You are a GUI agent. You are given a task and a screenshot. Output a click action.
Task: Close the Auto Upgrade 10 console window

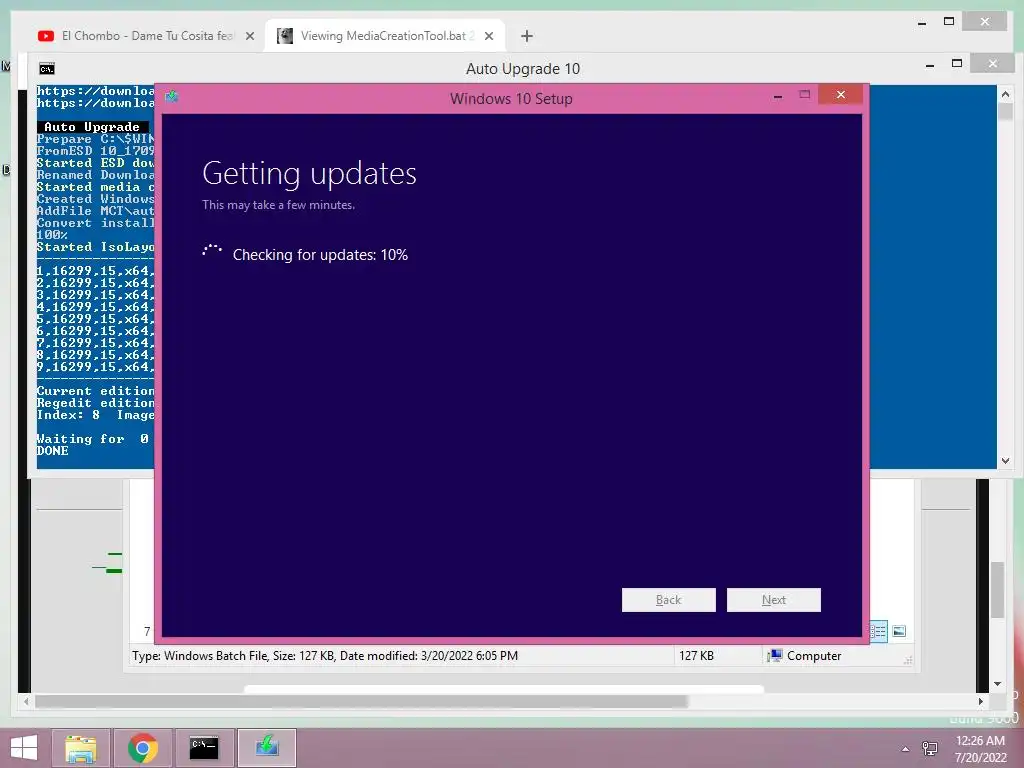tap(992, 63)
